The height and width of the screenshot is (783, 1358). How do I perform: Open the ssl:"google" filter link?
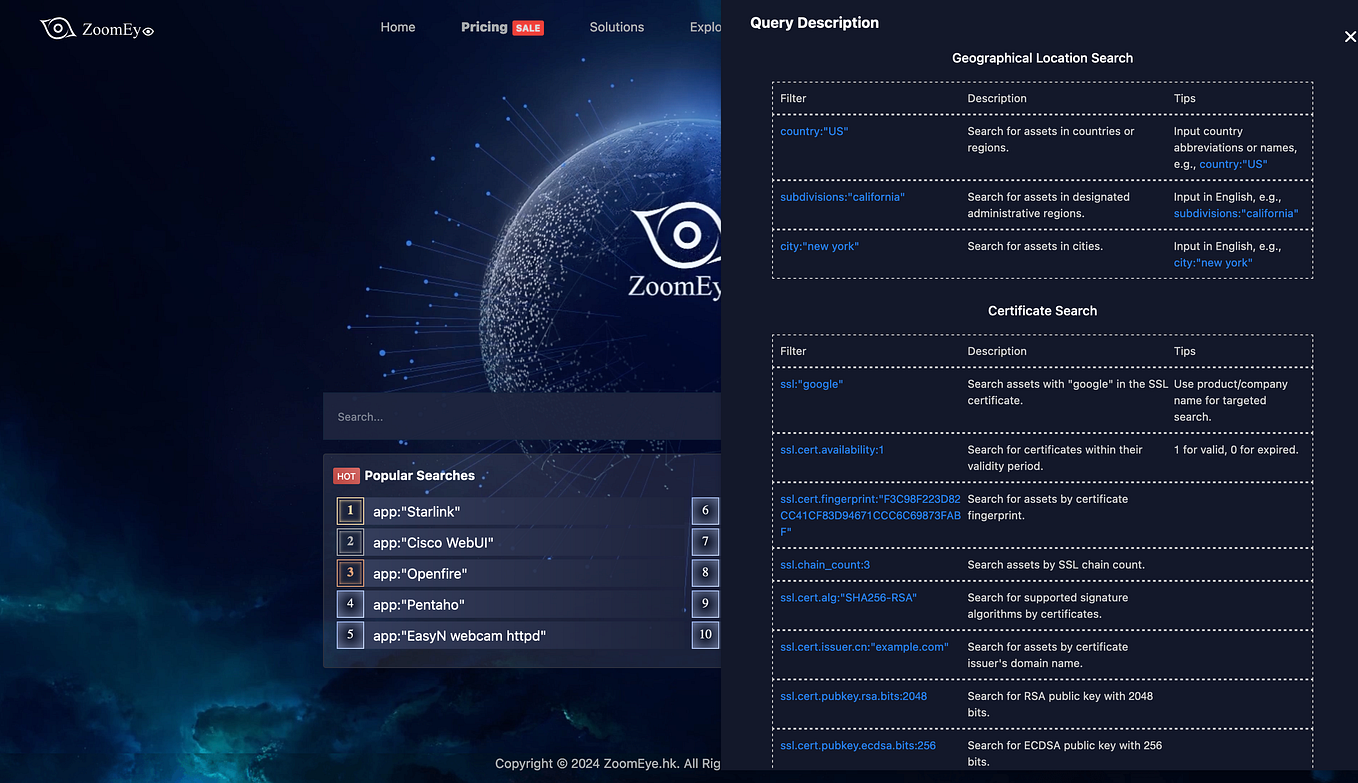810,384
